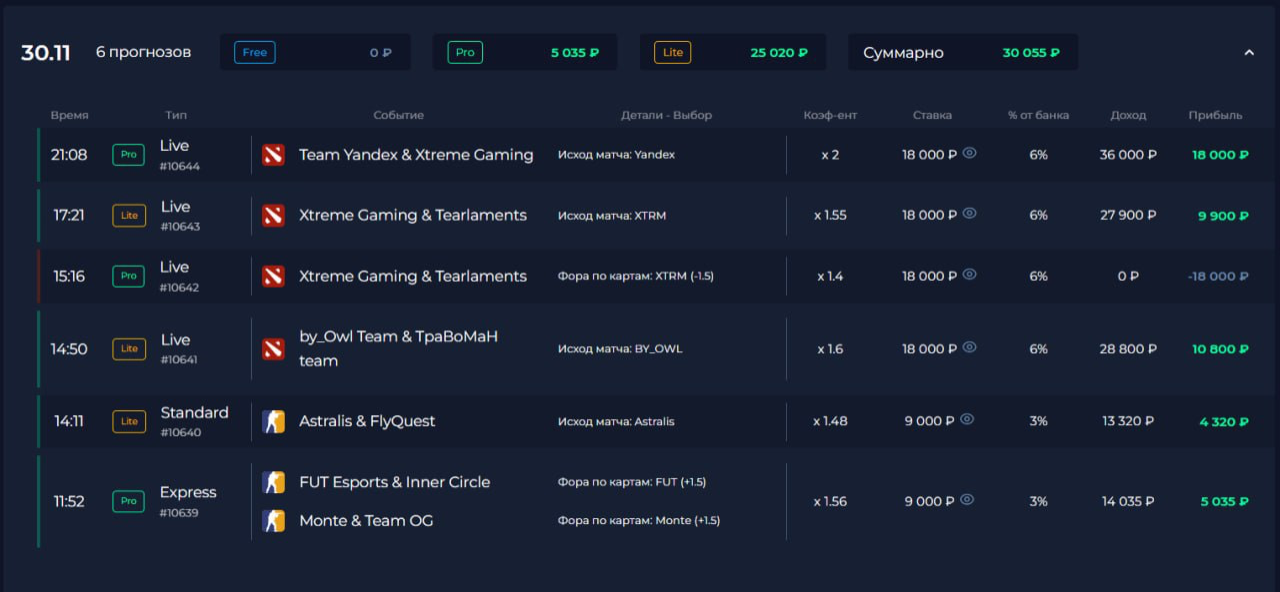This screenshot has width=1280, height=592.
Task: Click Dota 2 icon in bet #10642 row
Action: tap(273, 276)
